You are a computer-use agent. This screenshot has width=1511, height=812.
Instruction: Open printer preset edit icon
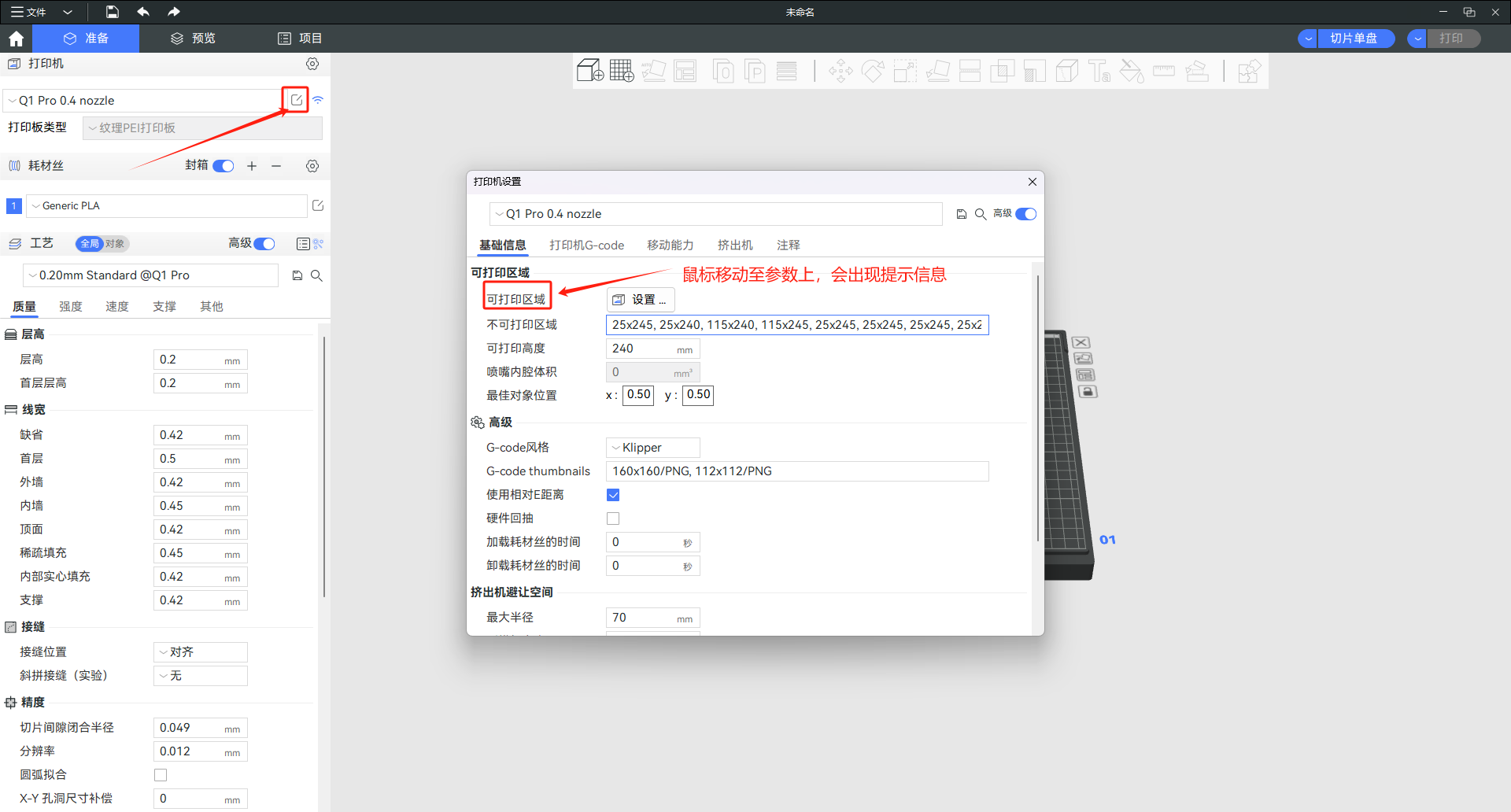pos(296,100)
